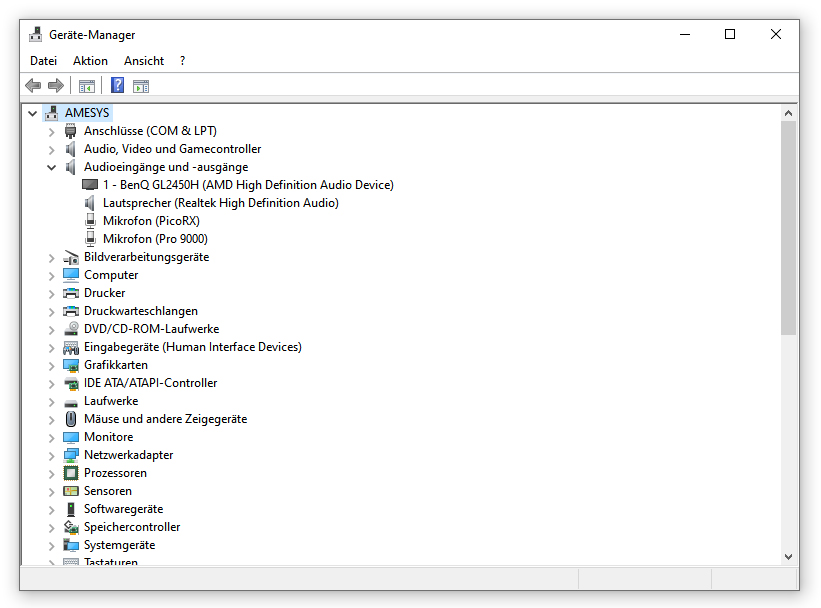Expand Audio, Video und Gamecontroller chevron
The height and width of the screenshot is (608, 821).
pos(51,150)
